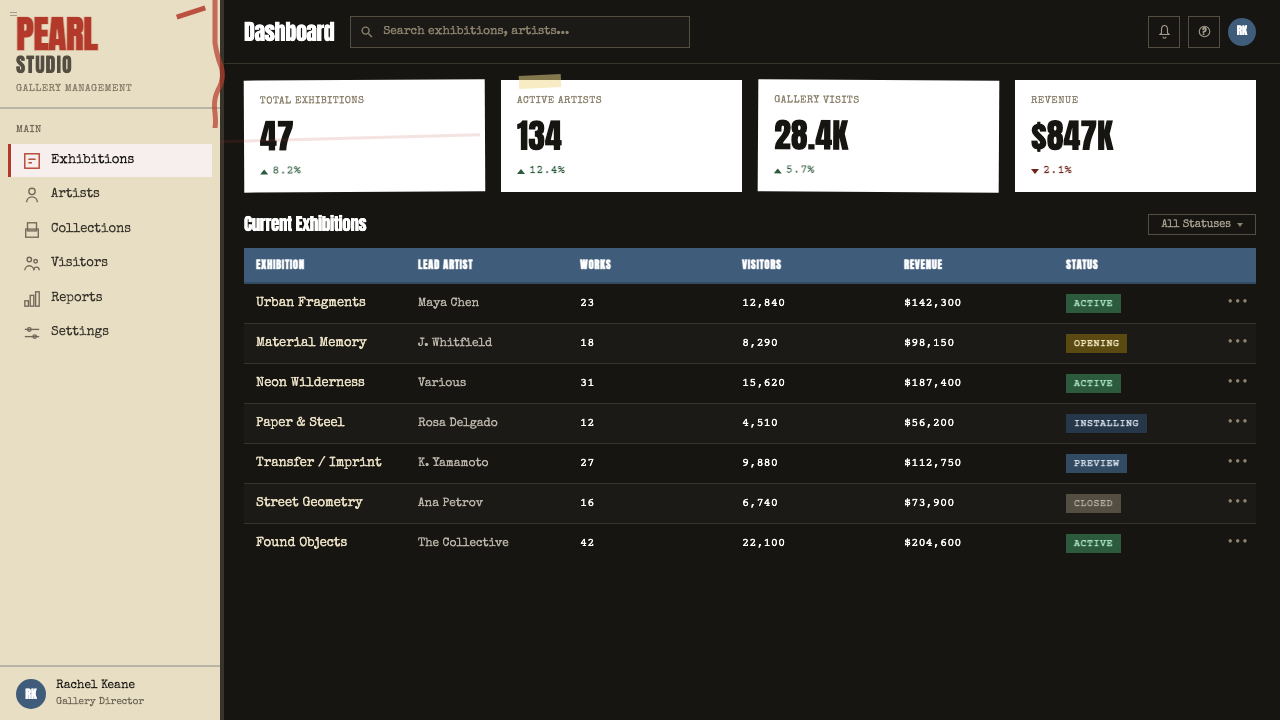Click the 12.4% active artists change
The width and height of the screenshot is (1280, 720).
(541, 170)
